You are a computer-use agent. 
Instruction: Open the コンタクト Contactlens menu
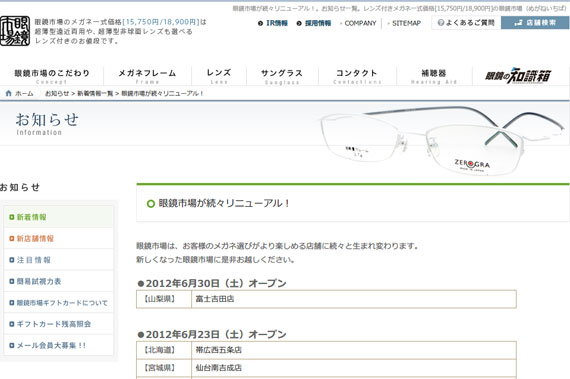pos(357,76)
